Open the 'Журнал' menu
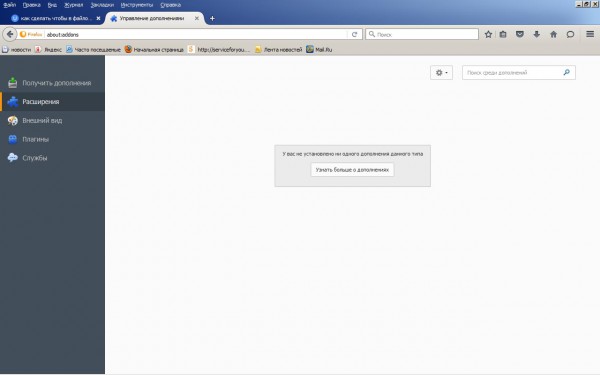Image resolution: width=600 pixels, height=375 pixels. coord(74,5)
